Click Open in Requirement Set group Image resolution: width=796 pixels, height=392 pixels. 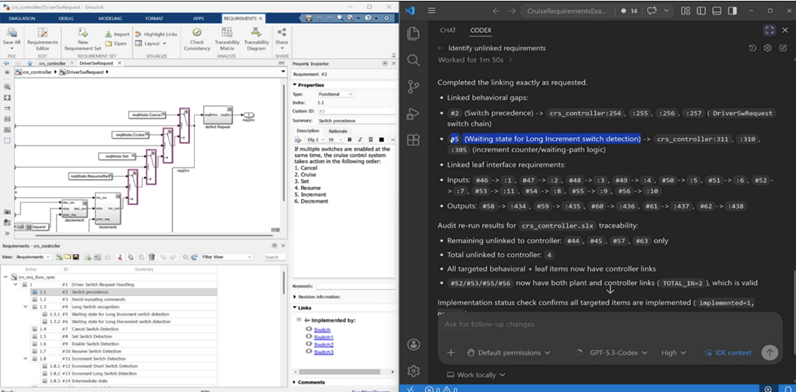coord(116,43)
